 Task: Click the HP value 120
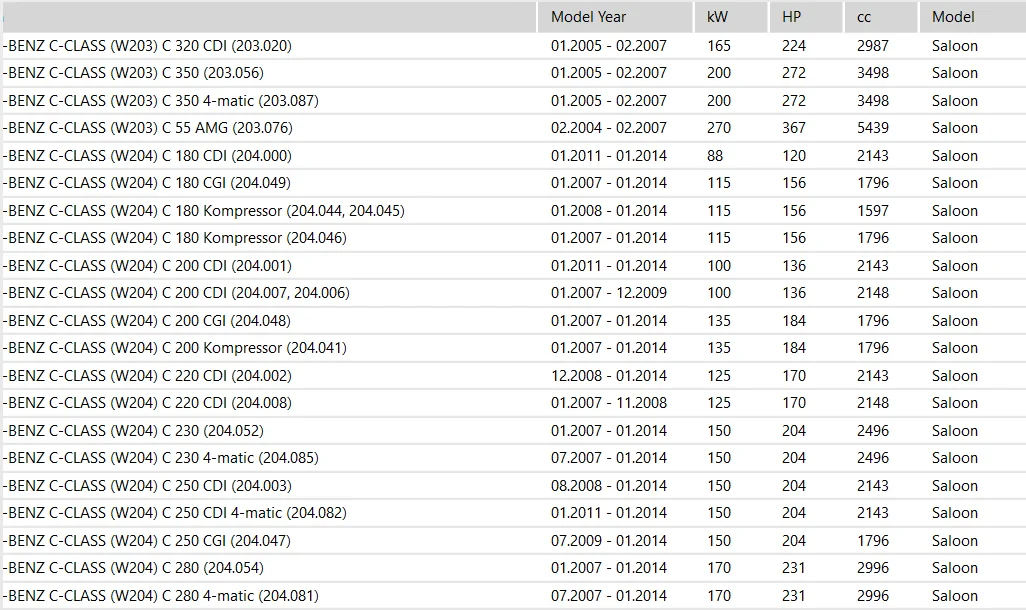click(x=794, y=156)
